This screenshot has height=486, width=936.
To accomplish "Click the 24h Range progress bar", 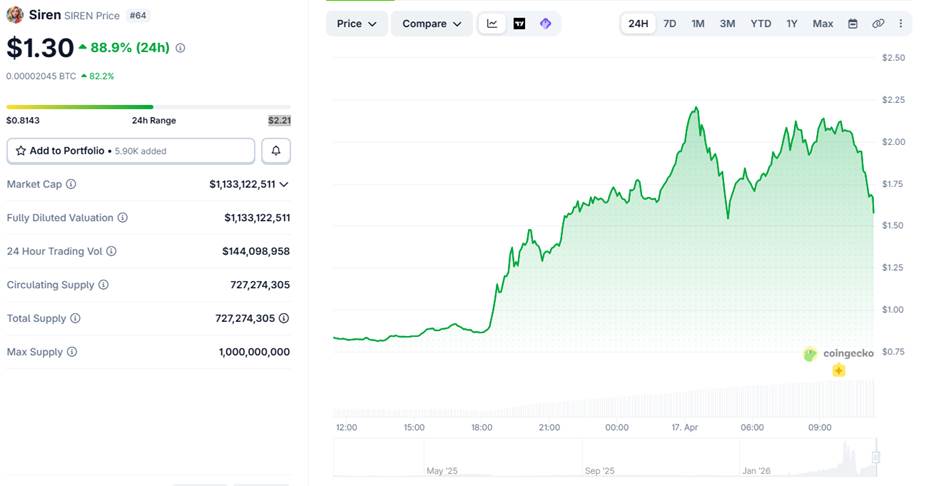I will click(x=148, y=107).
